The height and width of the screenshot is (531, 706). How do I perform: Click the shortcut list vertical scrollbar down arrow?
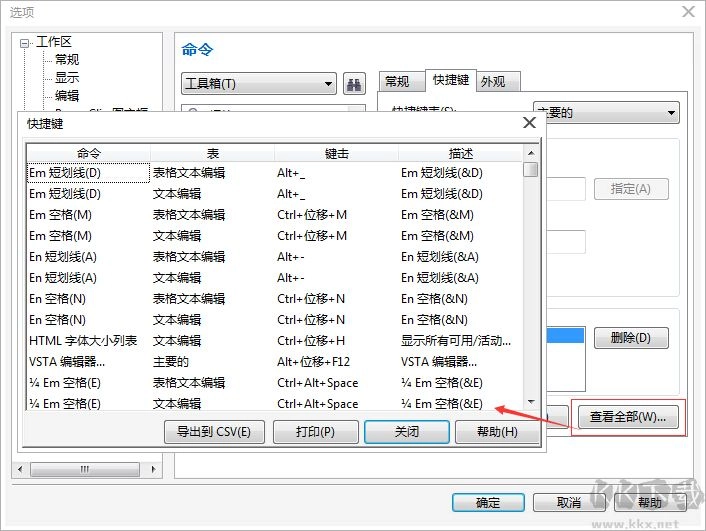tap(531, 402)
